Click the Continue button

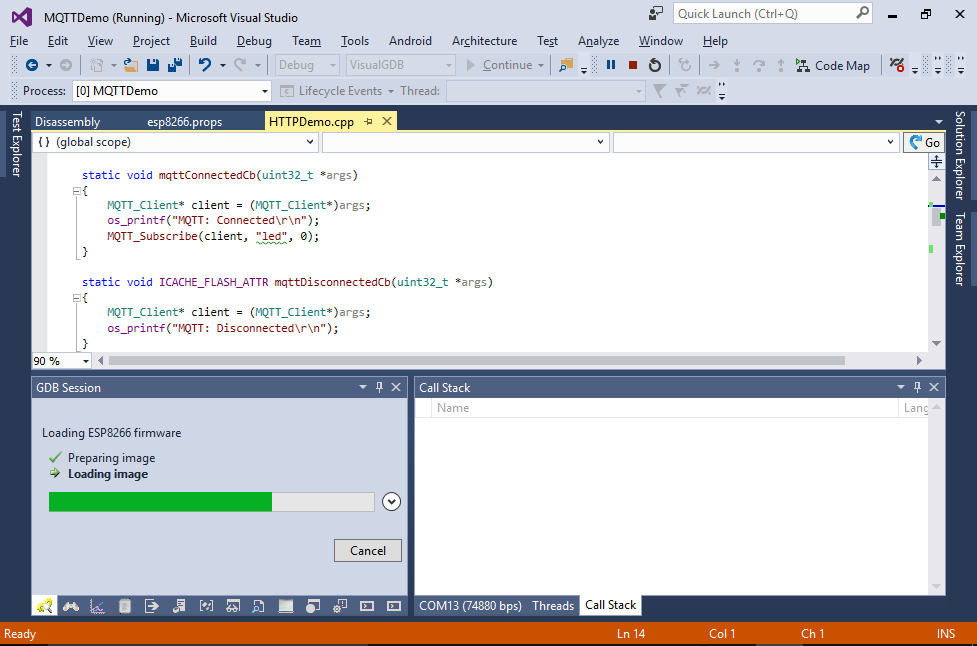pos(500,65)
